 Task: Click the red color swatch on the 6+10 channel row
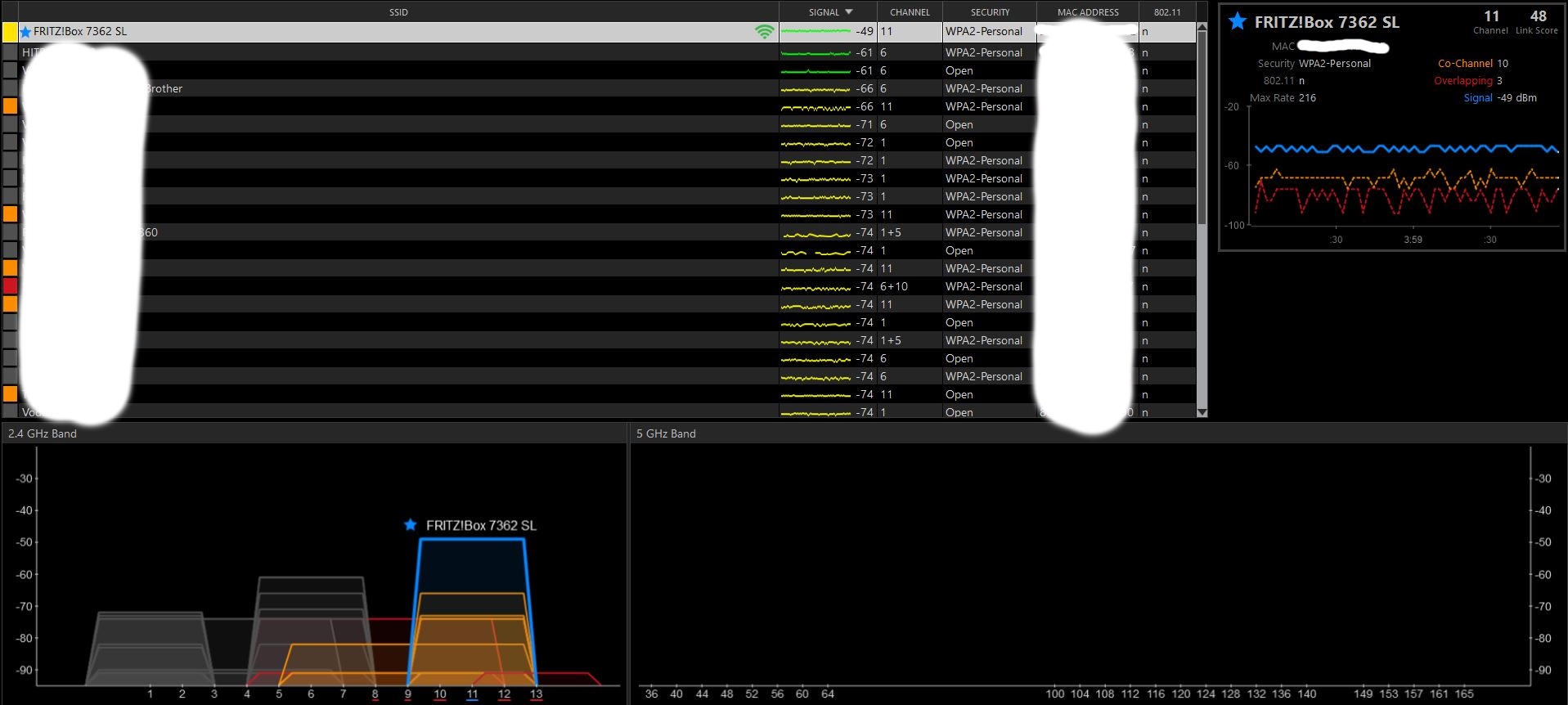[10, 286]
